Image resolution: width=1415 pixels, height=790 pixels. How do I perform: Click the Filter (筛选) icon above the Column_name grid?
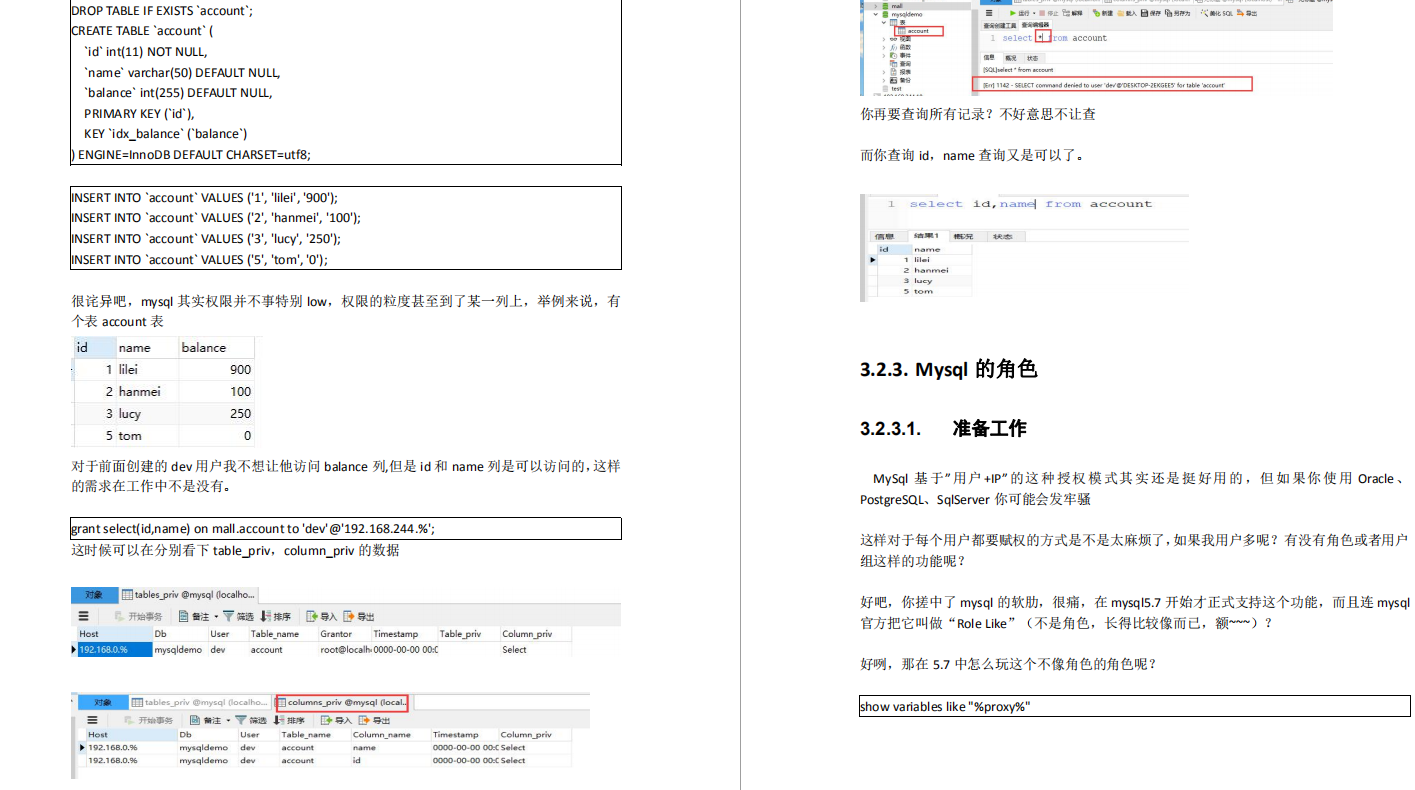pyautogui.click(x=241, y=720)
